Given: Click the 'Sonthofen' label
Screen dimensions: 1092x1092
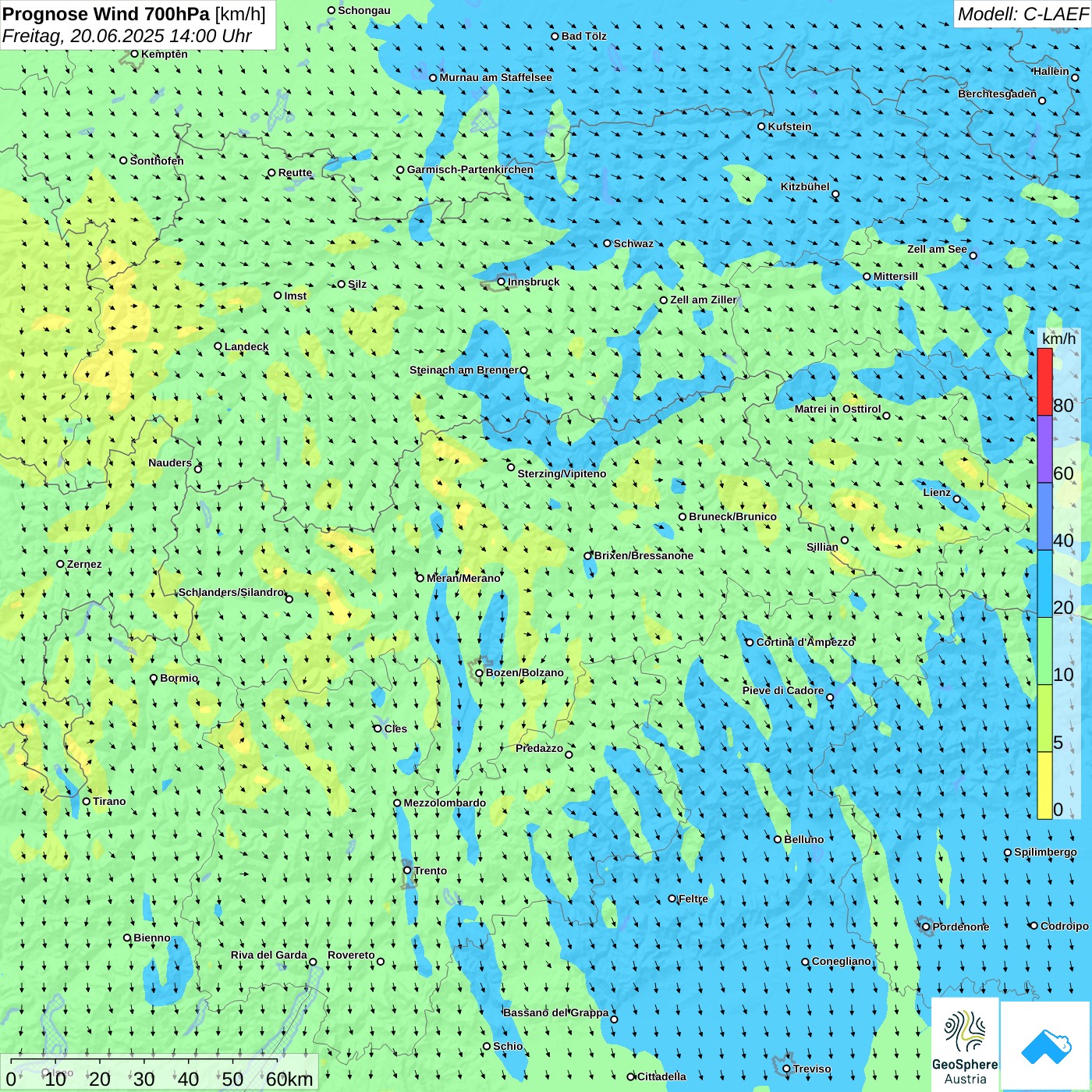Looking at the screenshot, I should (x=158, y=161).
